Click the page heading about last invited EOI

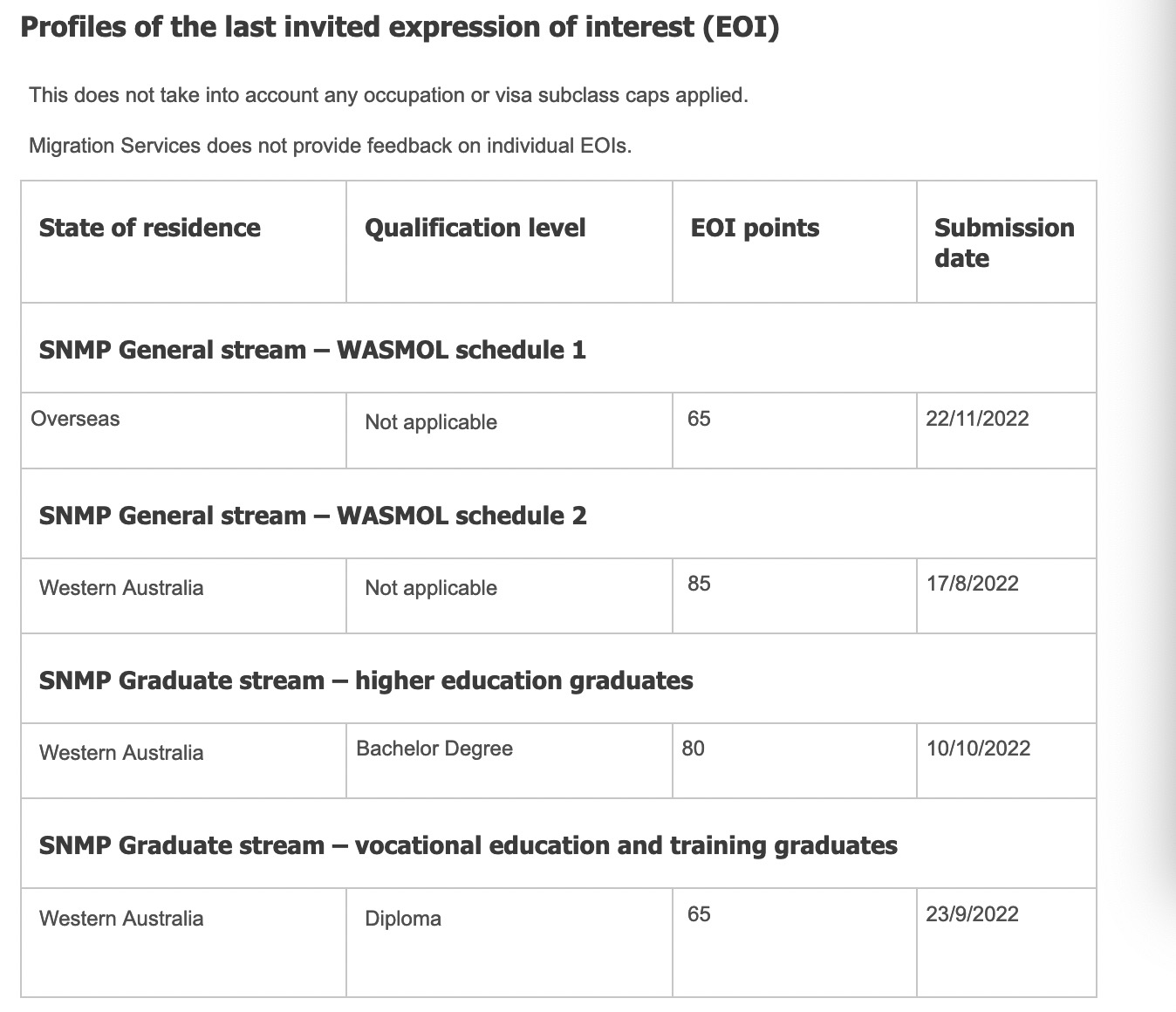pyautogui.click(x=399, y=27)
